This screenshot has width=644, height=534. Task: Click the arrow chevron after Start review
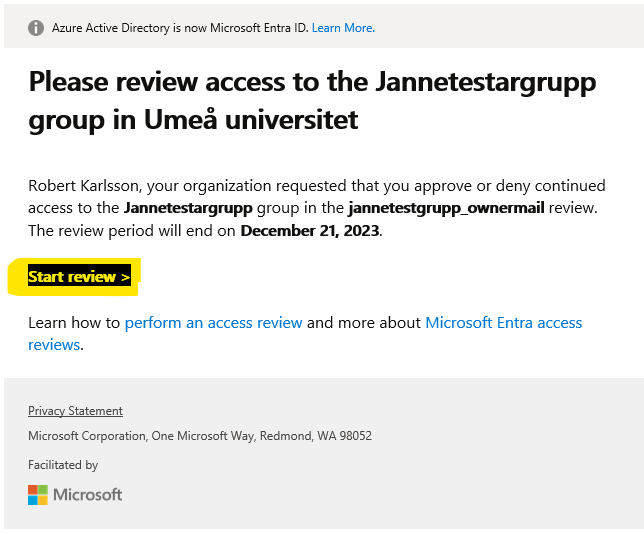click(x=126, y=278)
